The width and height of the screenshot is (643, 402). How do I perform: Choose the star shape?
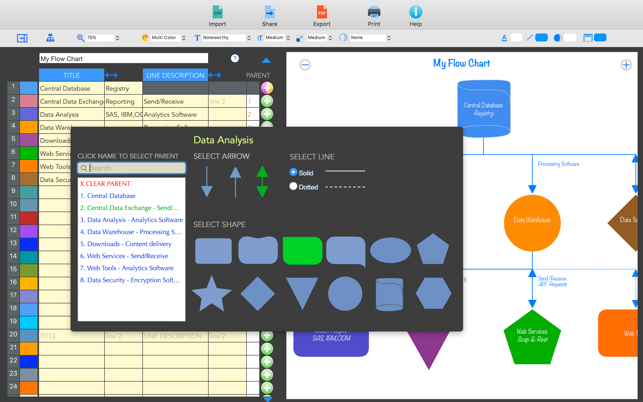[212, 294]
